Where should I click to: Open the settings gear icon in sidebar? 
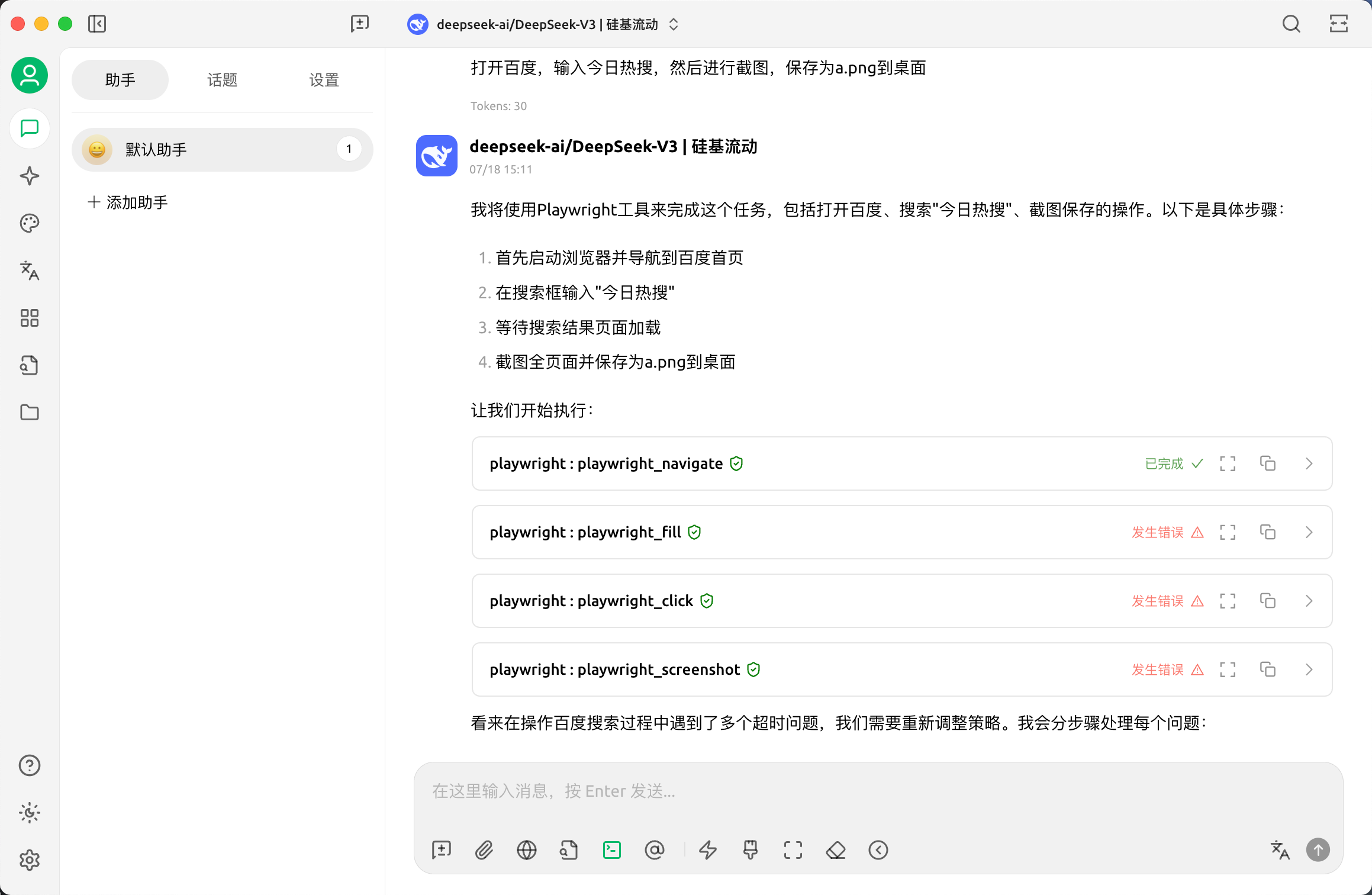tap(30, 860)
